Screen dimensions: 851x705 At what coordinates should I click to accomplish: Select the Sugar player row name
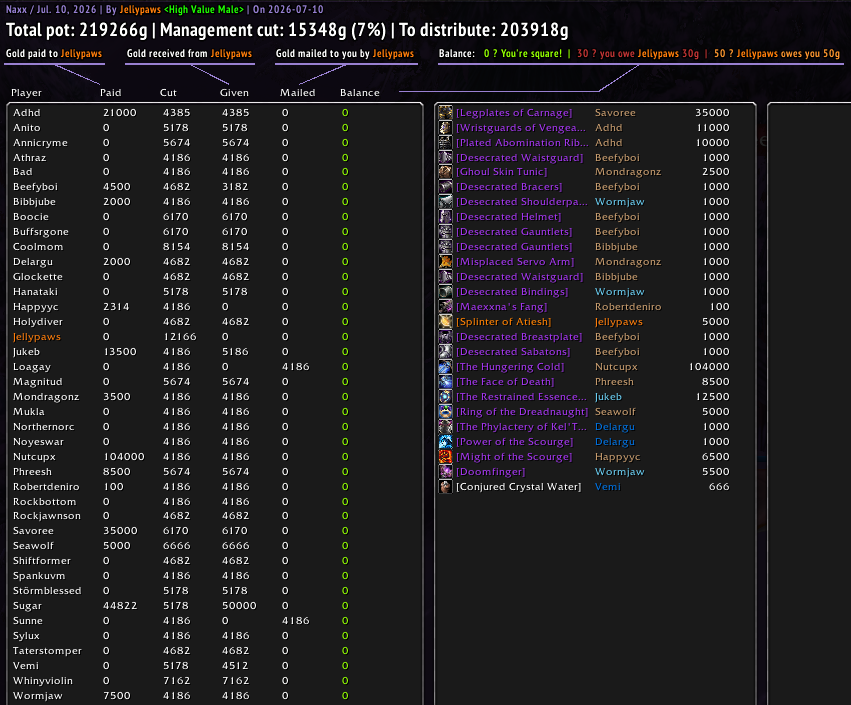tap(27, 606)
